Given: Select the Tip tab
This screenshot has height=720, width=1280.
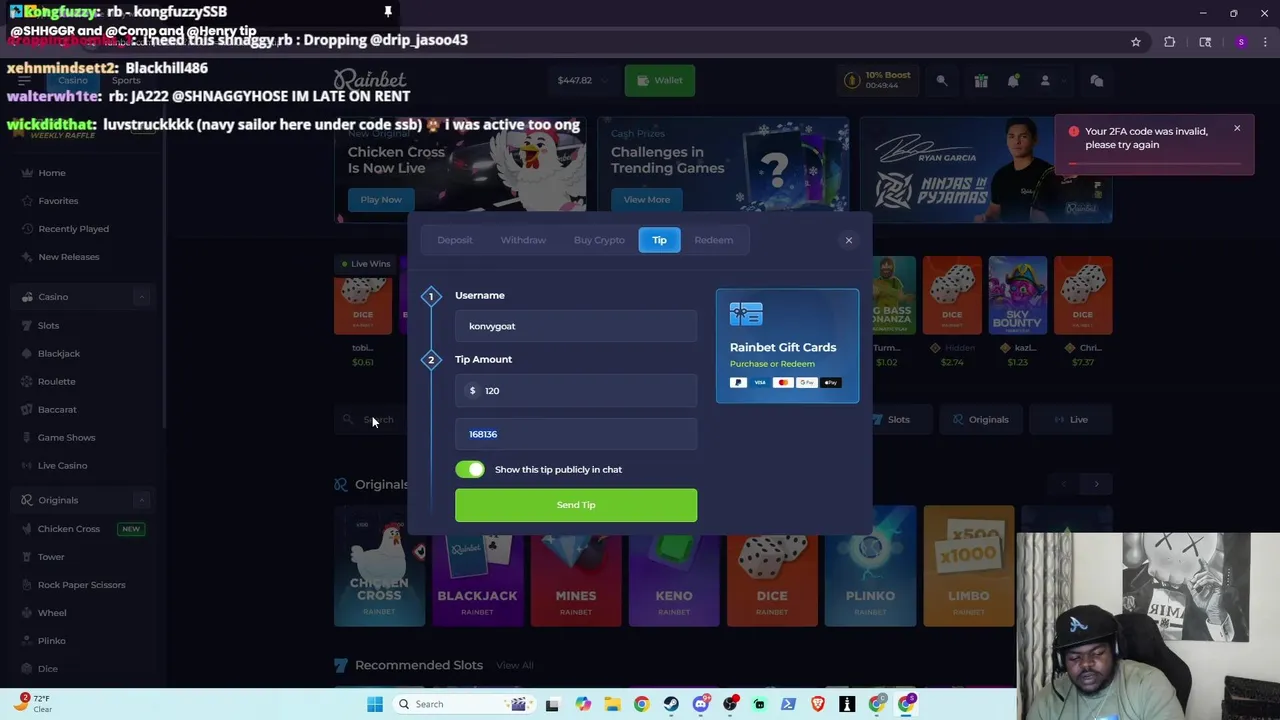Looking at the screenshot, I should 660,240.
